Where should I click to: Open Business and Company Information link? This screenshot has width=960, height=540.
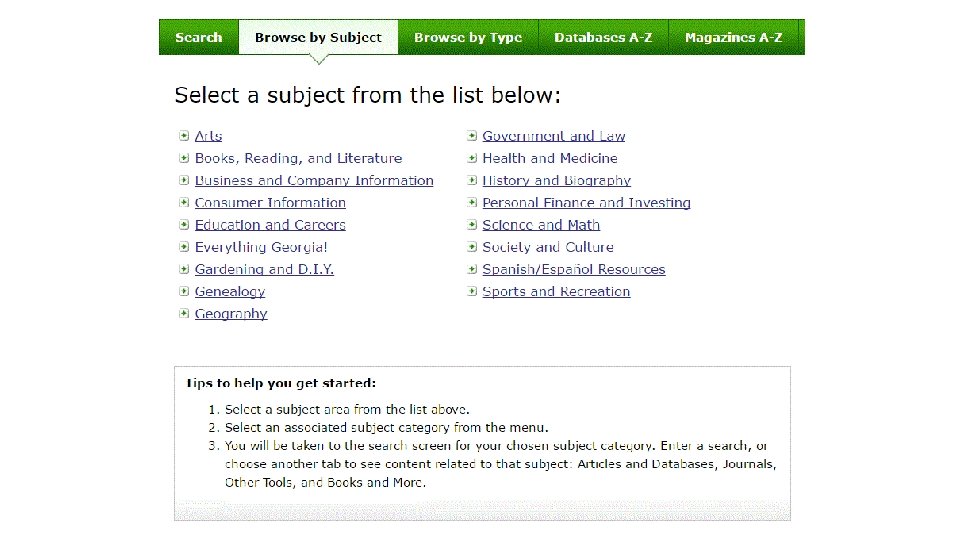pos(314,181)
